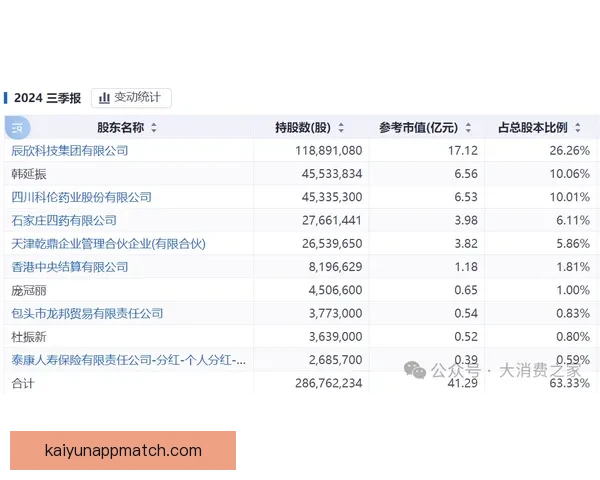
Task: Open 泰康人寿保险有限责任公司 truncated link
Action: tap(129, 360)
